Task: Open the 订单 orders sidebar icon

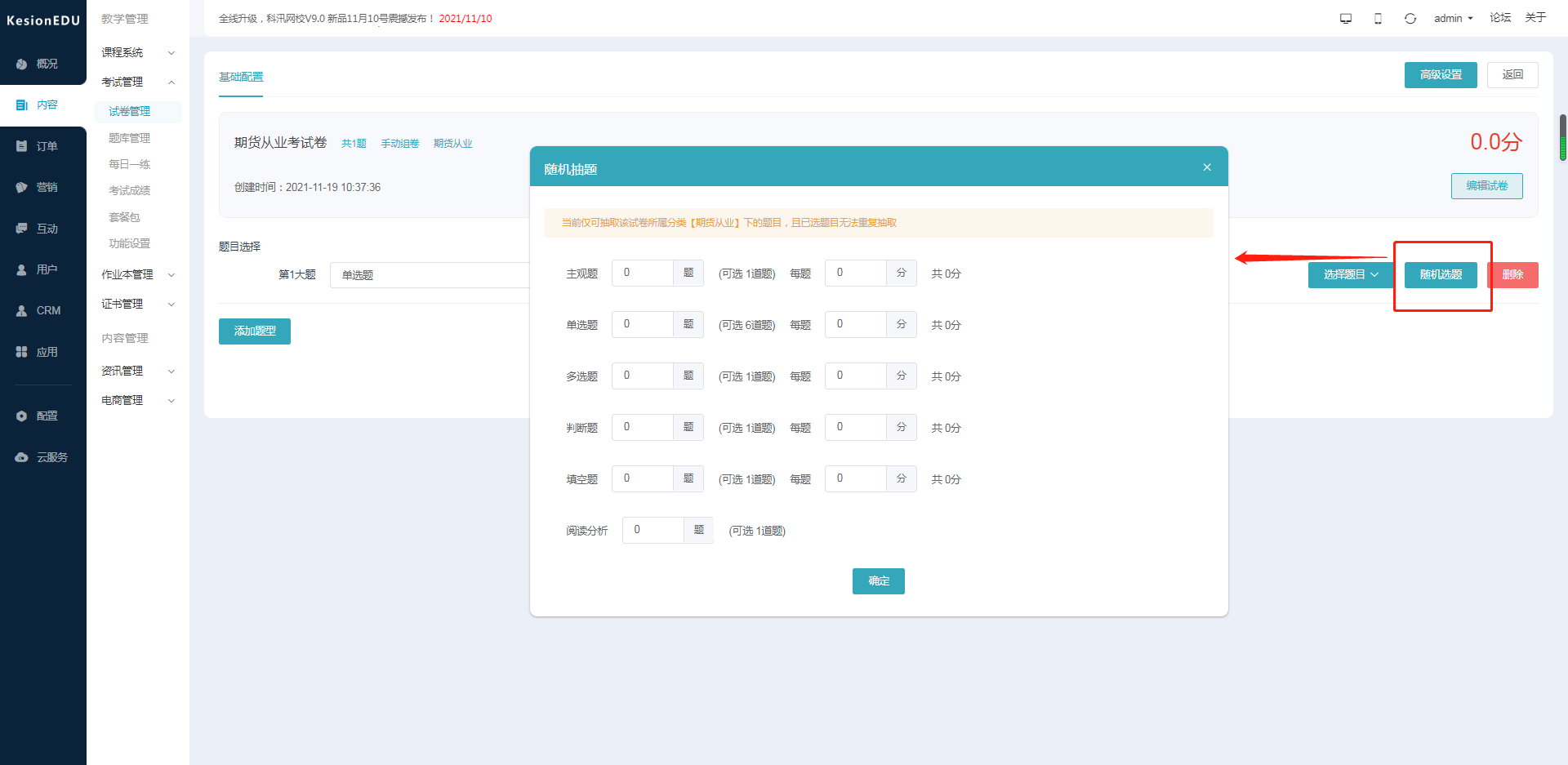Action: pos(22,146)
